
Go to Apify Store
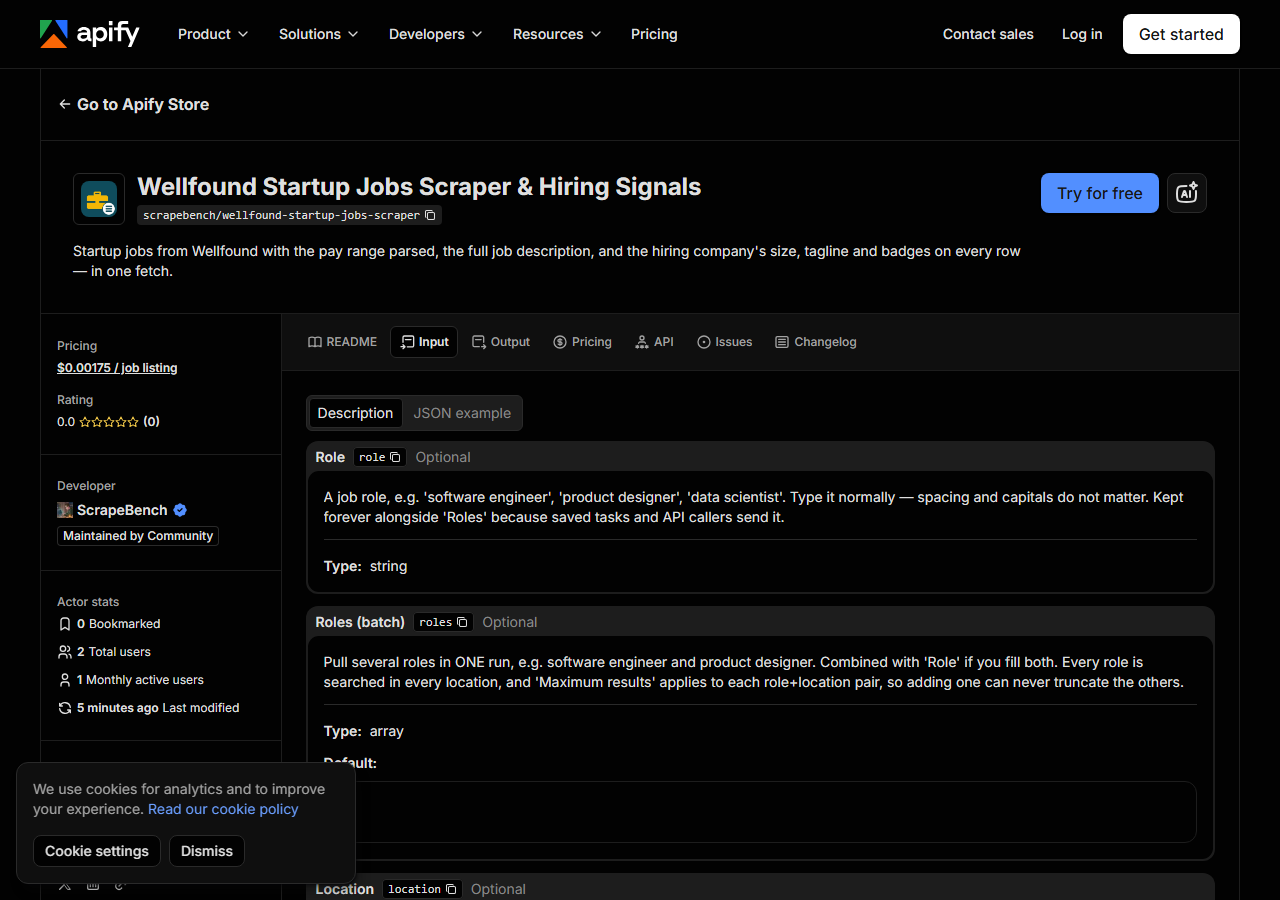click(134, 104)
